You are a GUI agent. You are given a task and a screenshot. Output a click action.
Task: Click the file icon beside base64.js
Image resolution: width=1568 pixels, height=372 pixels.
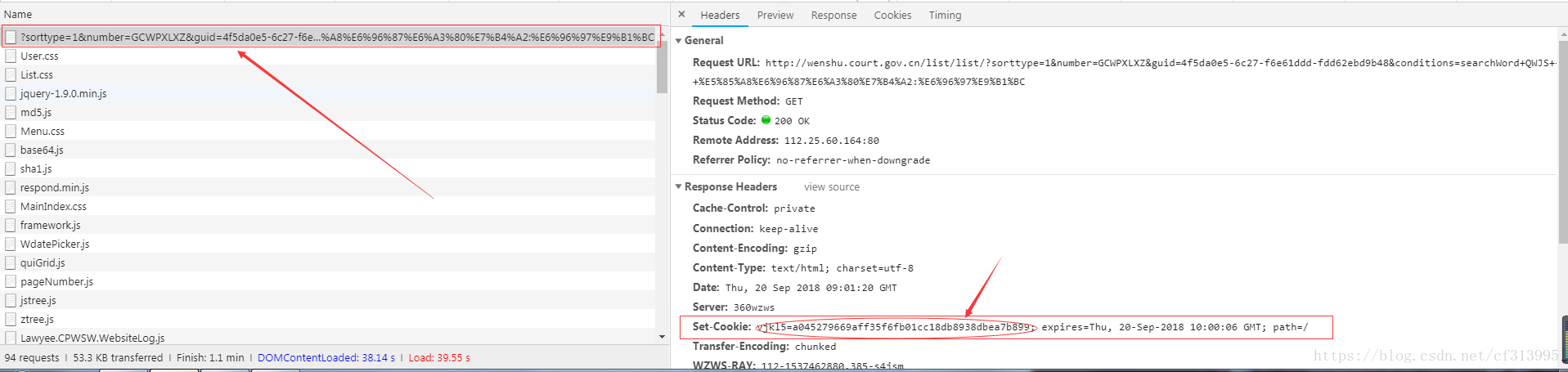click(x=11, y=150)
